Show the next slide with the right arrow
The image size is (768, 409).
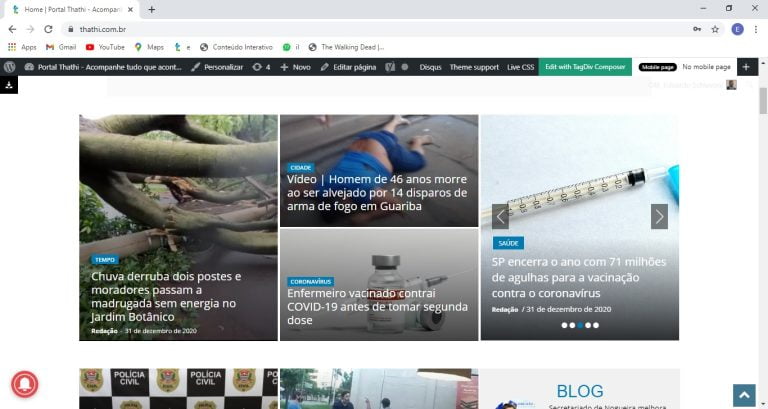(659, 217)
